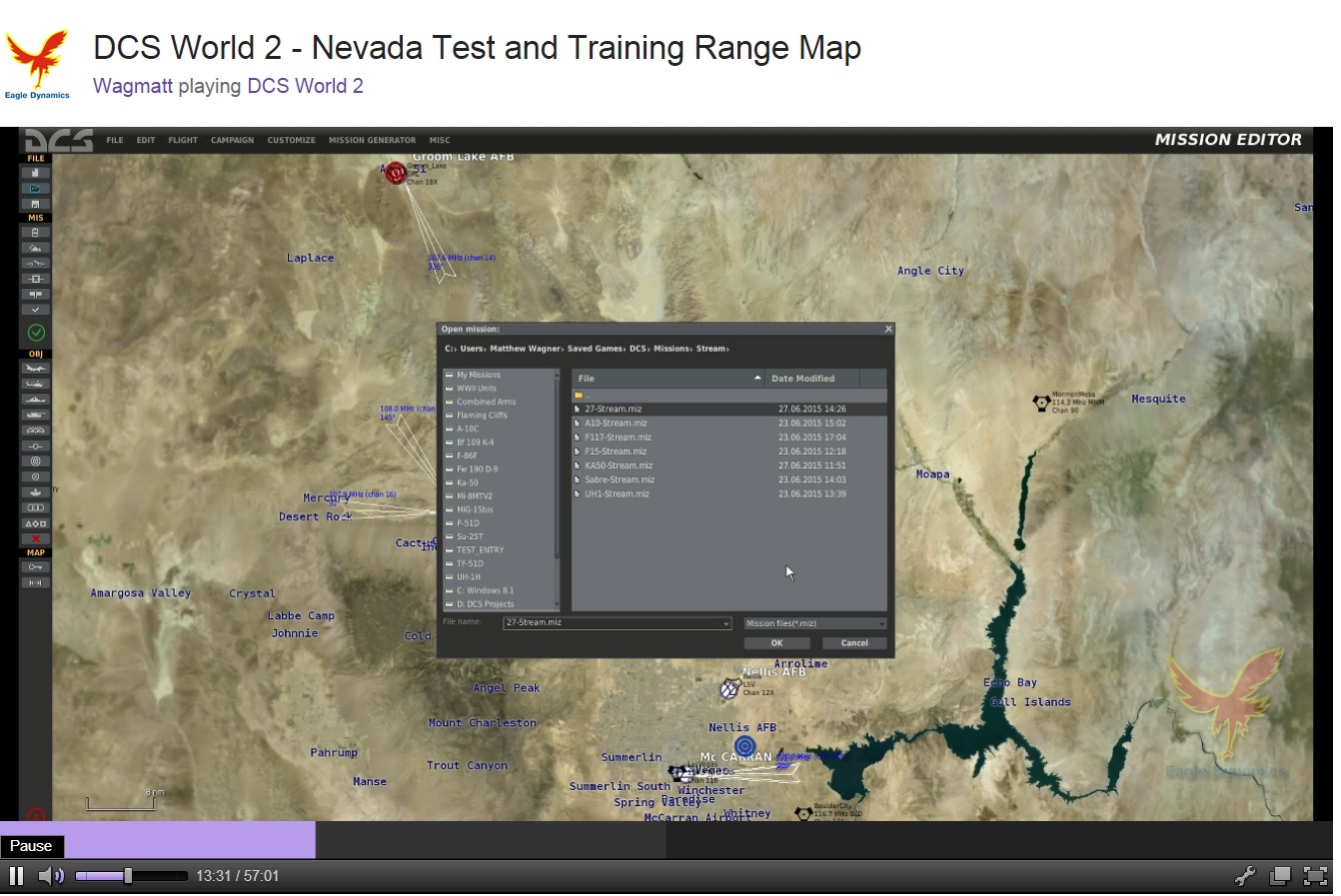The height and width of the screenshot is (896, 1341).
Task: Select the F117-Stream.miz file
Action: [618, 437]
